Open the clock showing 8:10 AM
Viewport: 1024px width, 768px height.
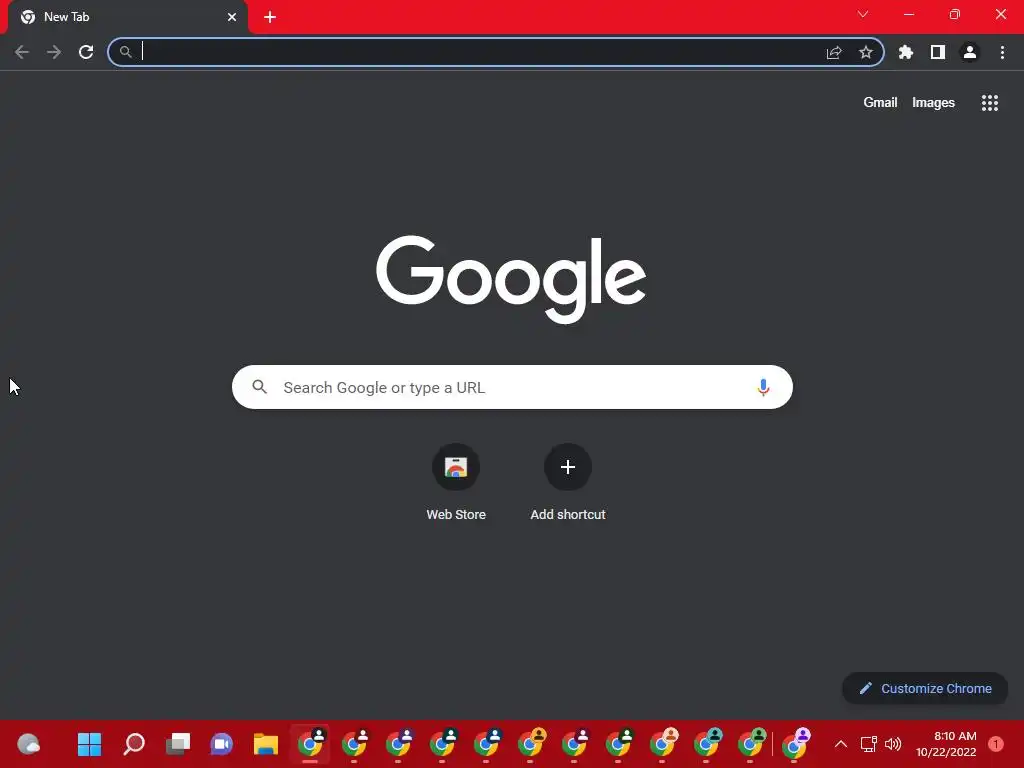point(946,744)
